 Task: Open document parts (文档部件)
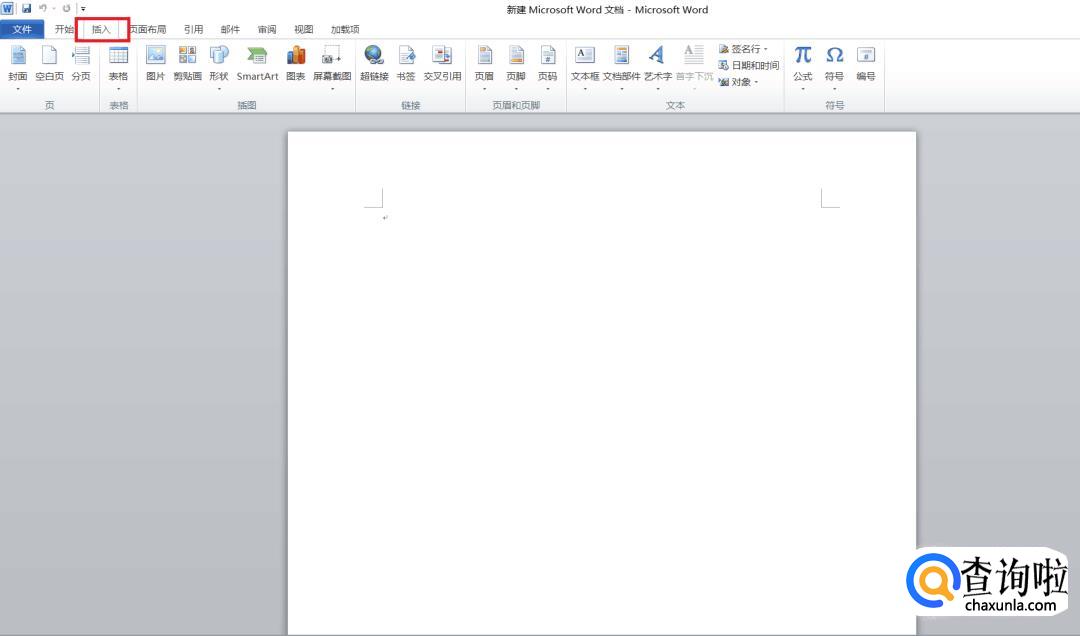point(622,68)
